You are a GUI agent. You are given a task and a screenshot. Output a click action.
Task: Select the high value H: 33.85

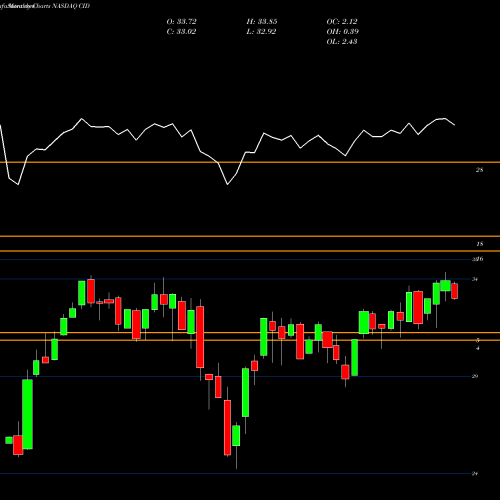click(262, 22)
